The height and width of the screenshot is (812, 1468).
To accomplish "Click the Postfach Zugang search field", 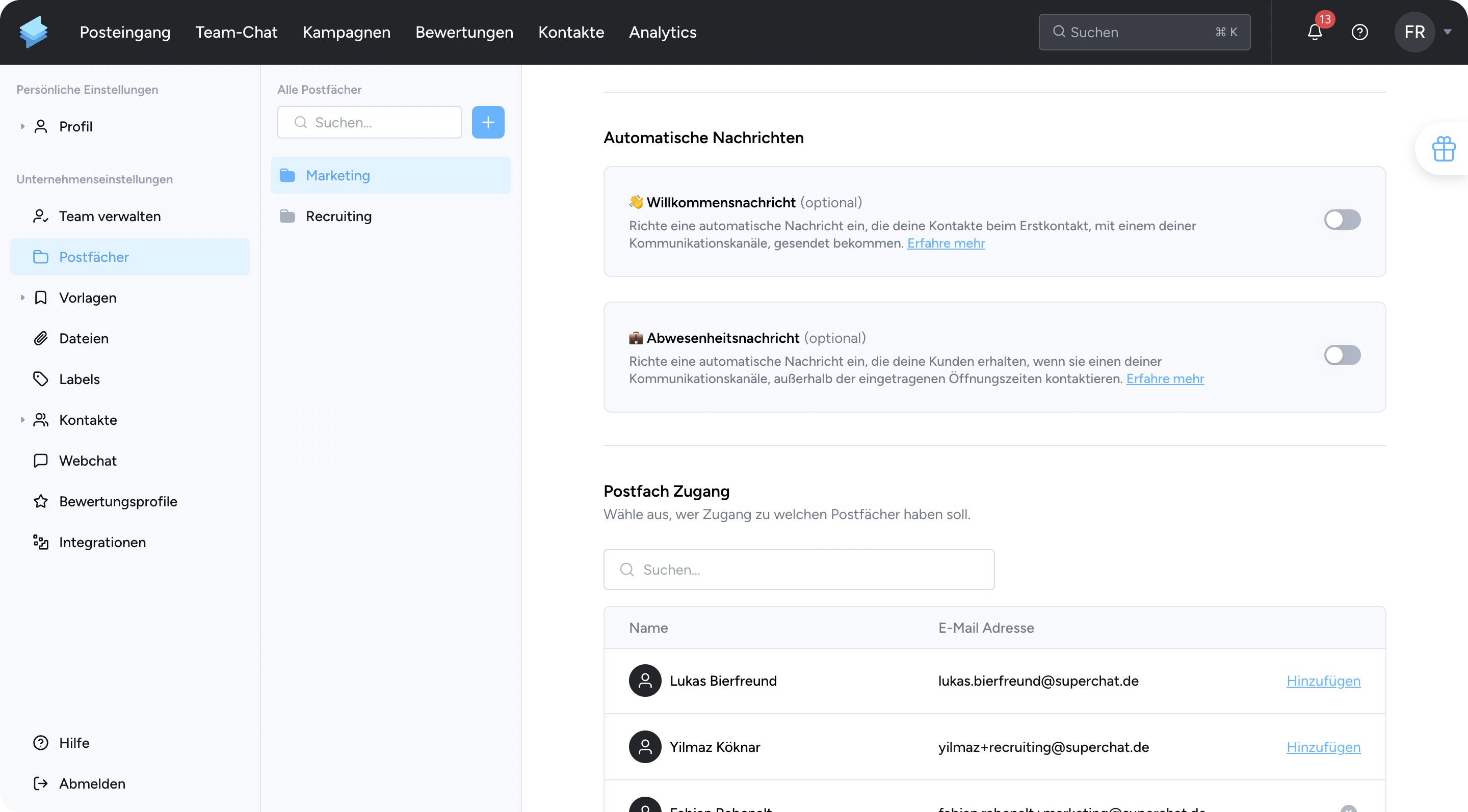I will [x=799, y=570].
